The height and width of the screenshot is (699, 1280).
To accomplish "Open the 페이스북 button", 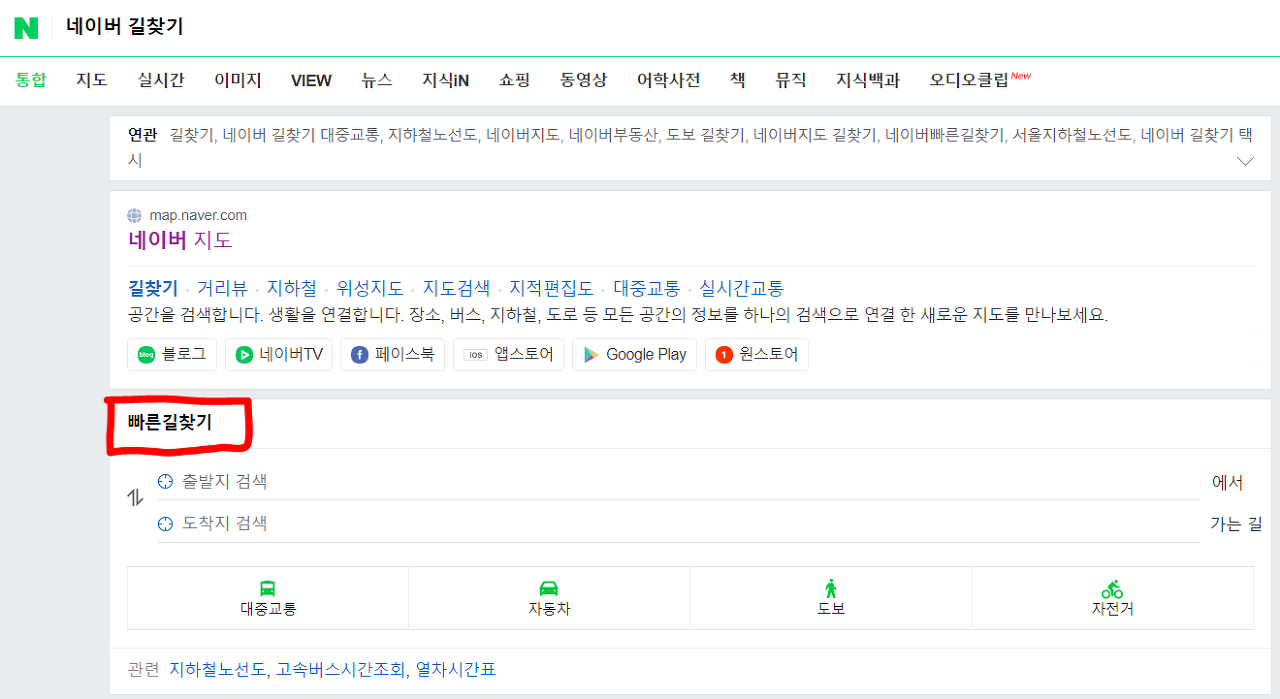I will [392, 354].
